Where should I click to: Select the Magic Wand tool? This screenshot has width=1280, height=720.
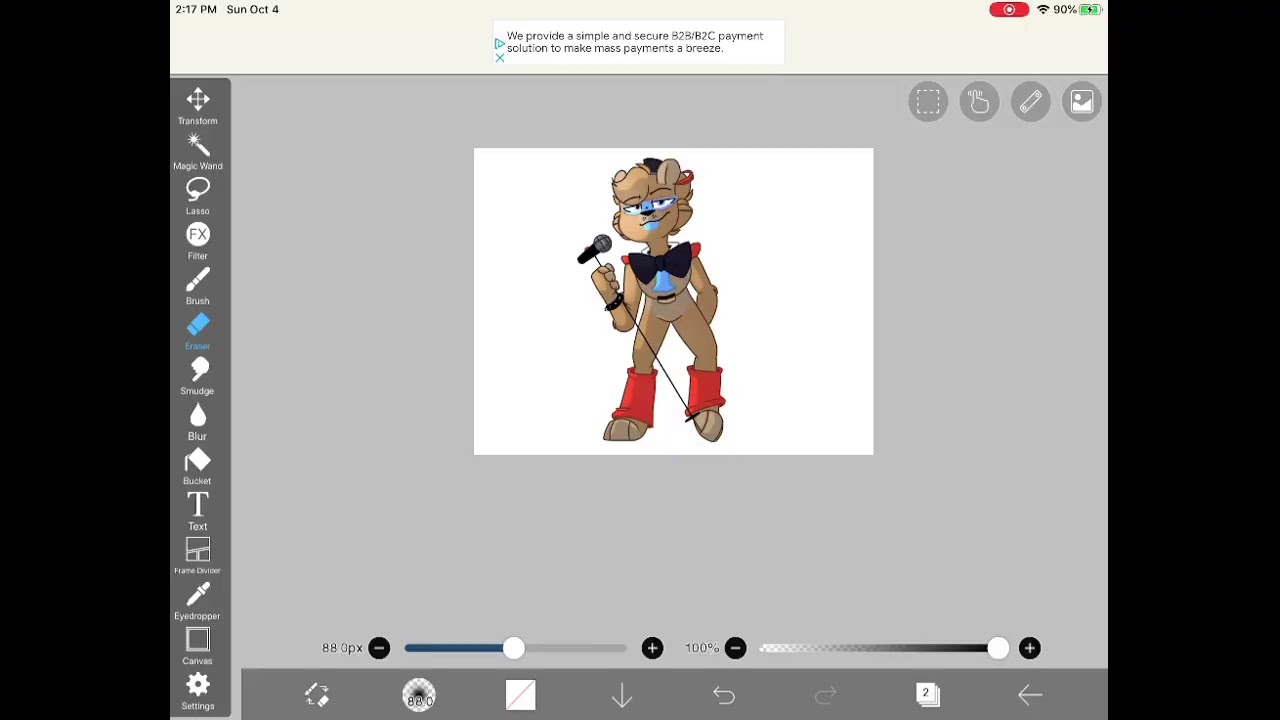(197, 151)
